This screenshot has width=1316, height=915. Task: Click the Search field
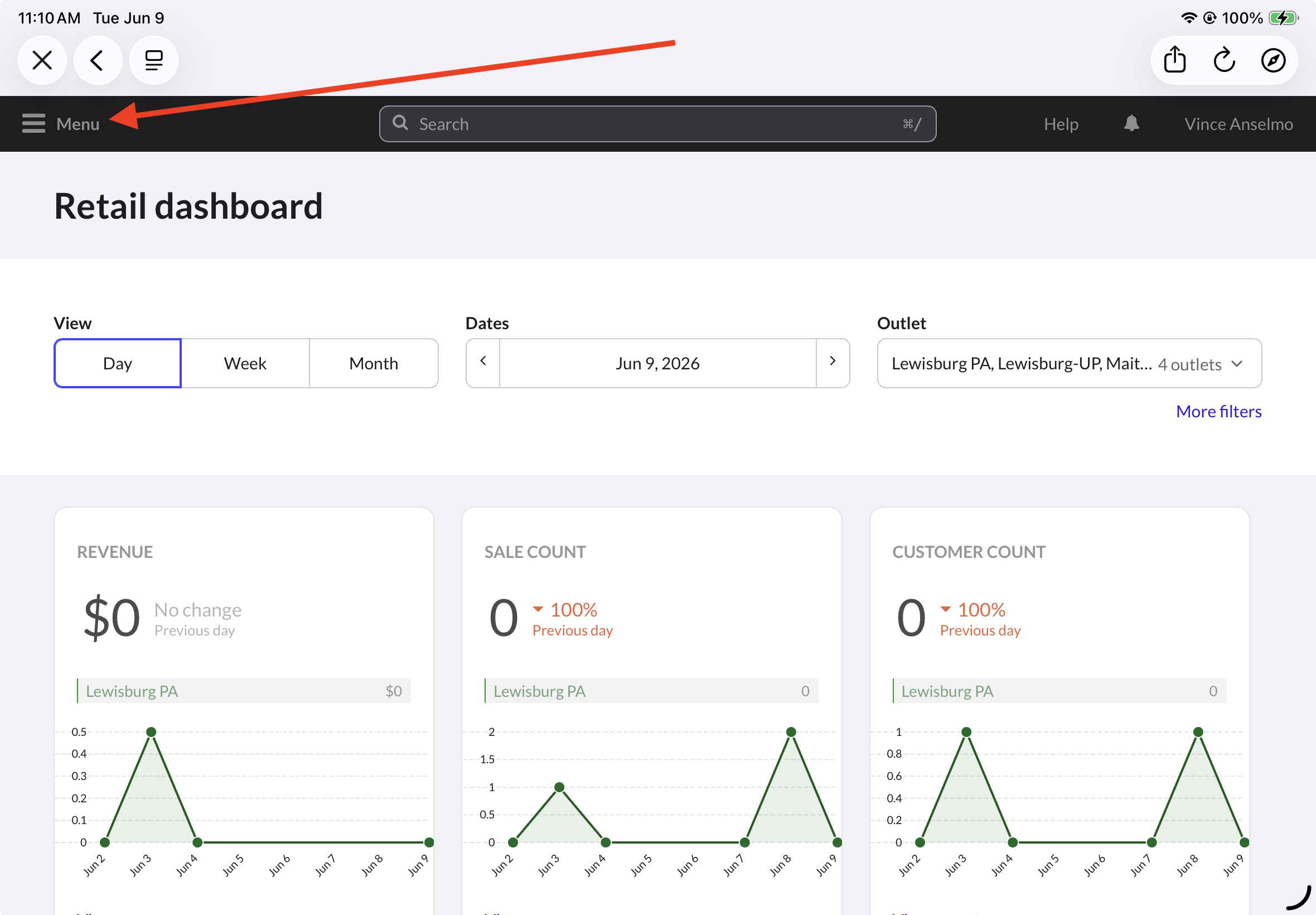(657, 124)
